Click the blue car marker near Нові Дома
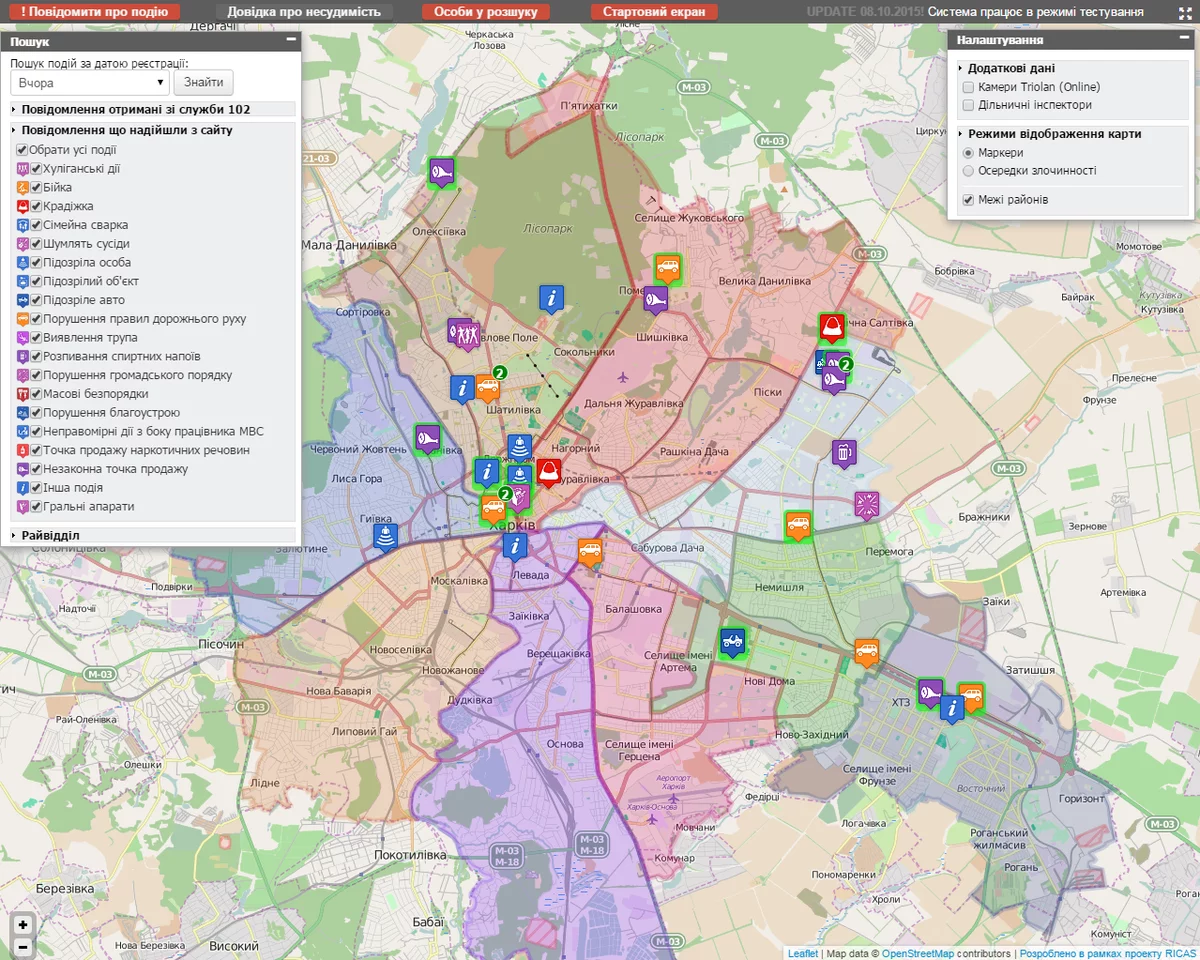 732,642
